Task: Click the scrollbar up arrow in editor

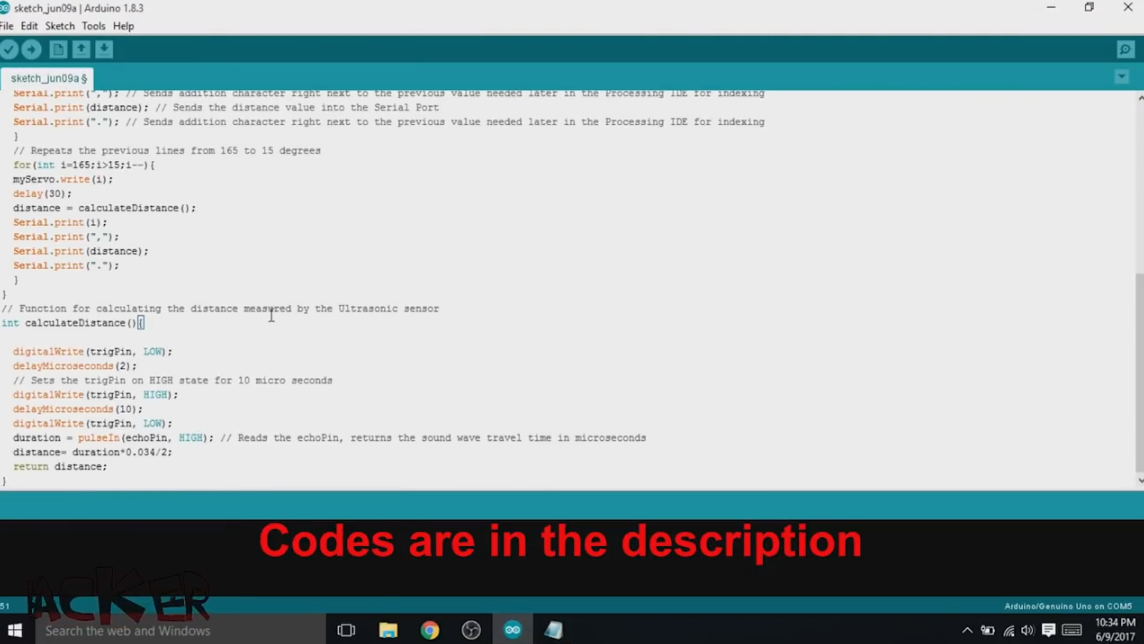Action: tap(1140, 96)
